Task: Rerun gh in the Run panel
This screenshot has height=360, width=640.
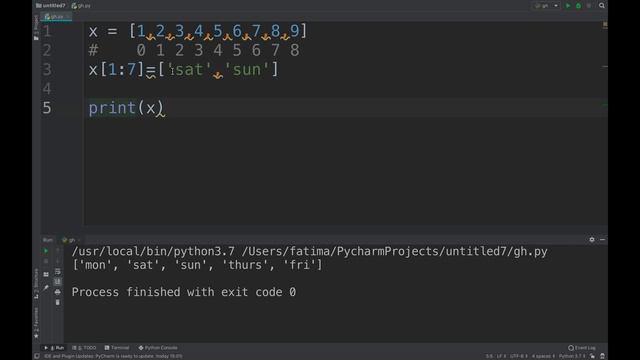Action: coord(46,251)
